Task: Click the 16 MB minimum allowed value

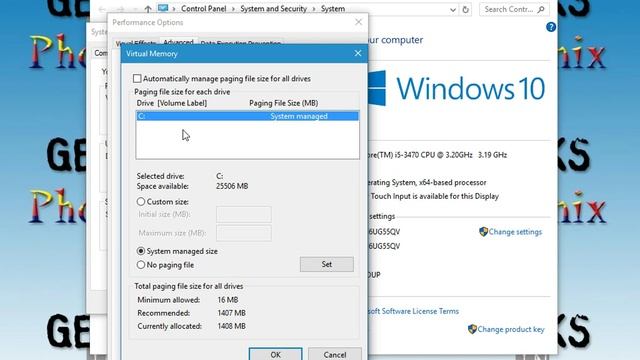Action: coord(228,300)
